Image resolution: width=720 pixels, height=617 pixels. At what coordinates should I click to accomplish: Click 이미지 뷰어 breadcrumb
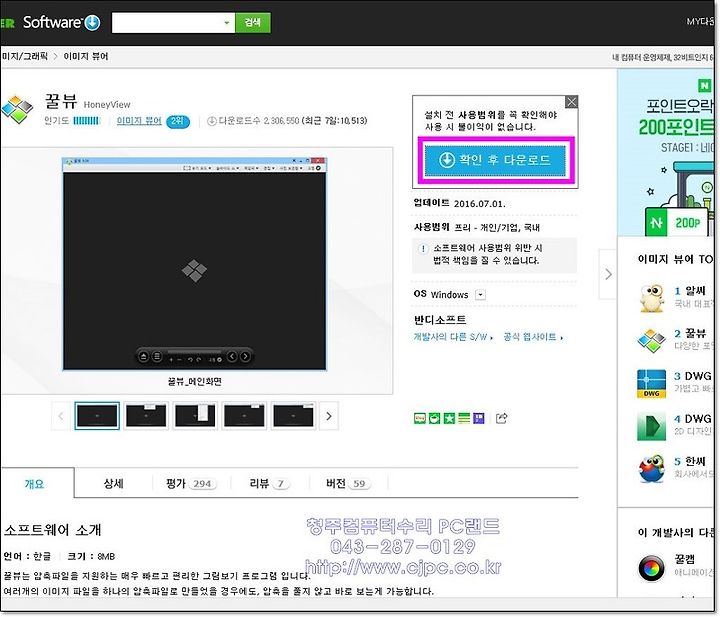(x=86, y=56)
